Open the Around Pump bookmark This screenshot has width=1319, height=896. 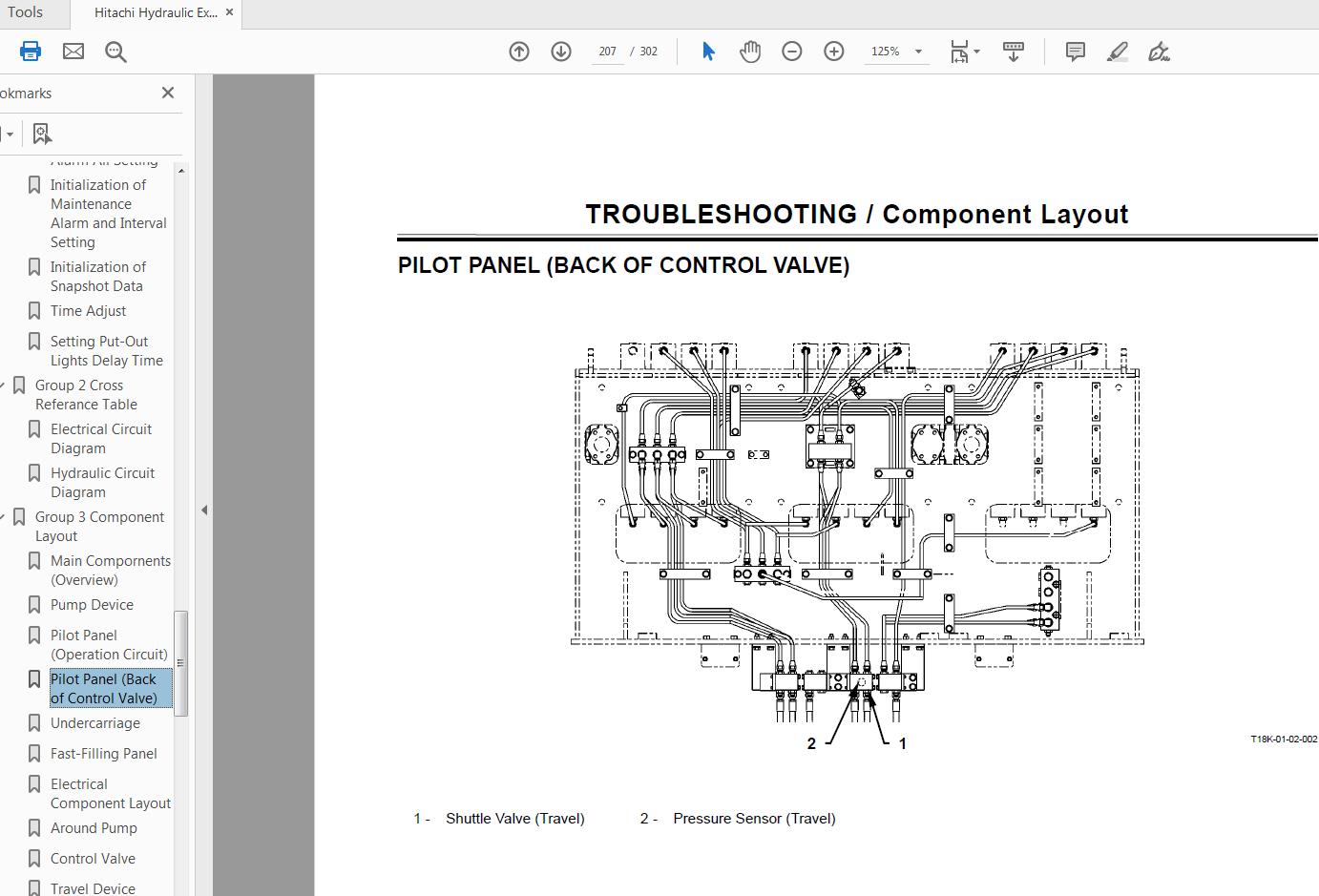click(94, 827)
